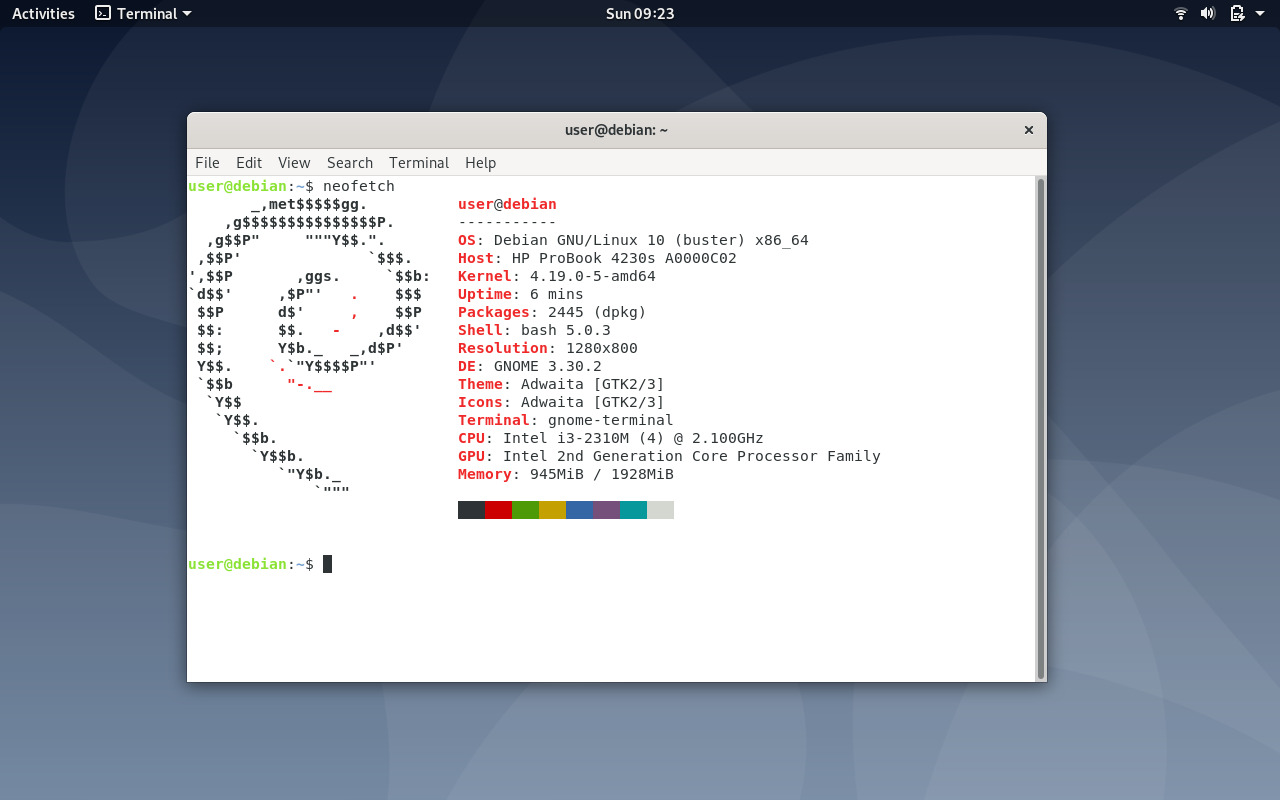Screen dimensions: 1280x800
Task: Click the Terminal icon in the top bar
Action: point(103,13)
